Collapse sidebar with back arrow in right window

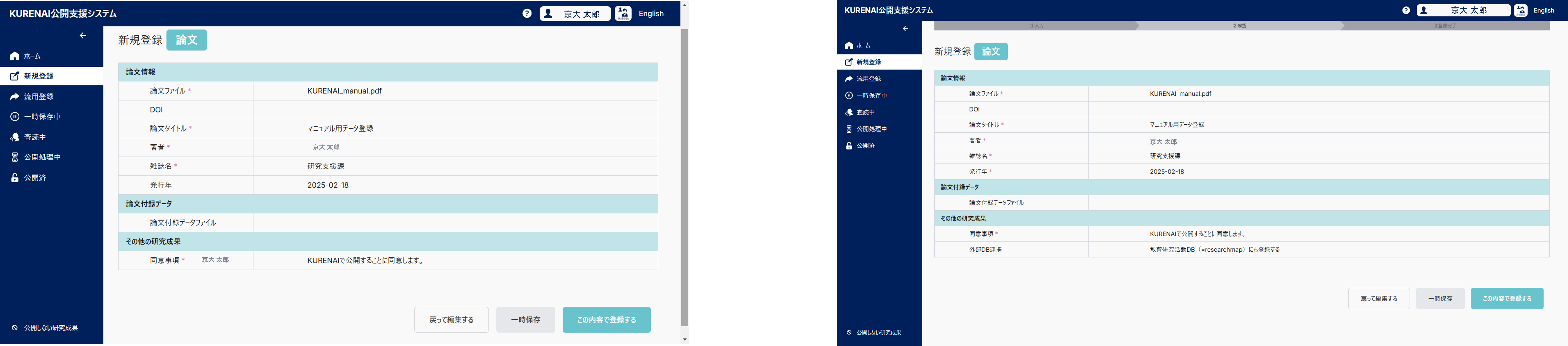coord(905,29)
